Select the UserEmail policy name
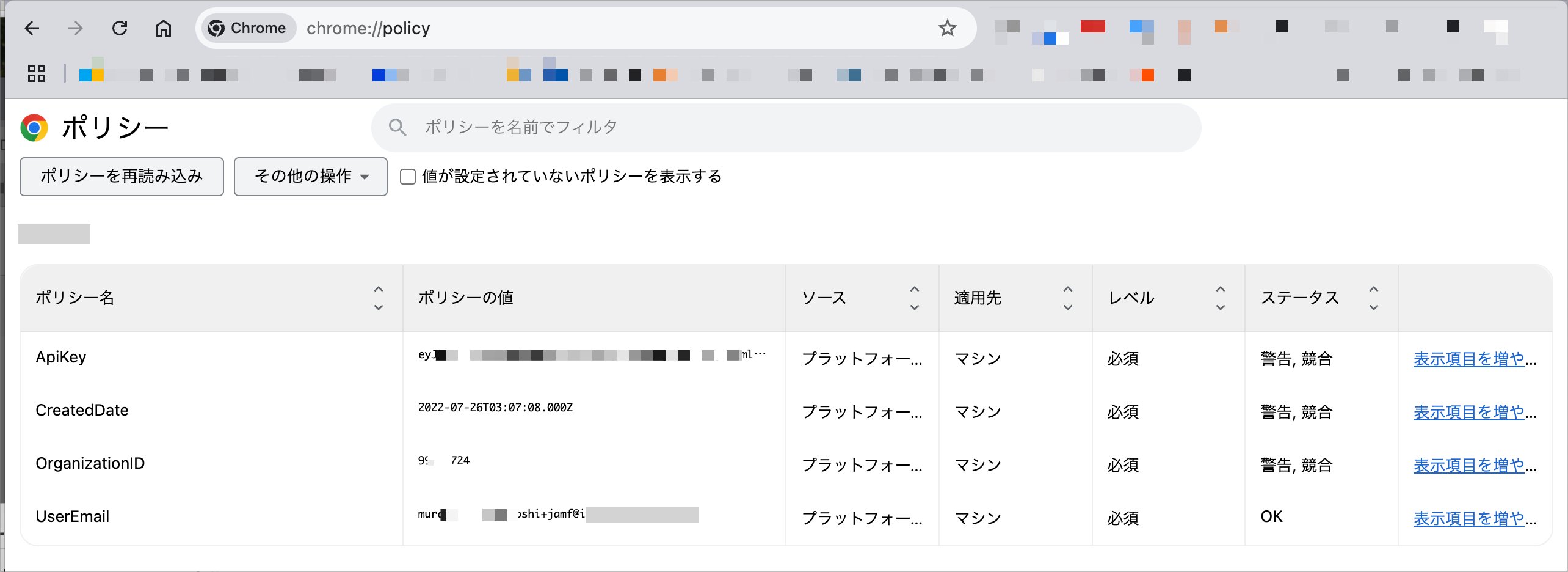 72,516
